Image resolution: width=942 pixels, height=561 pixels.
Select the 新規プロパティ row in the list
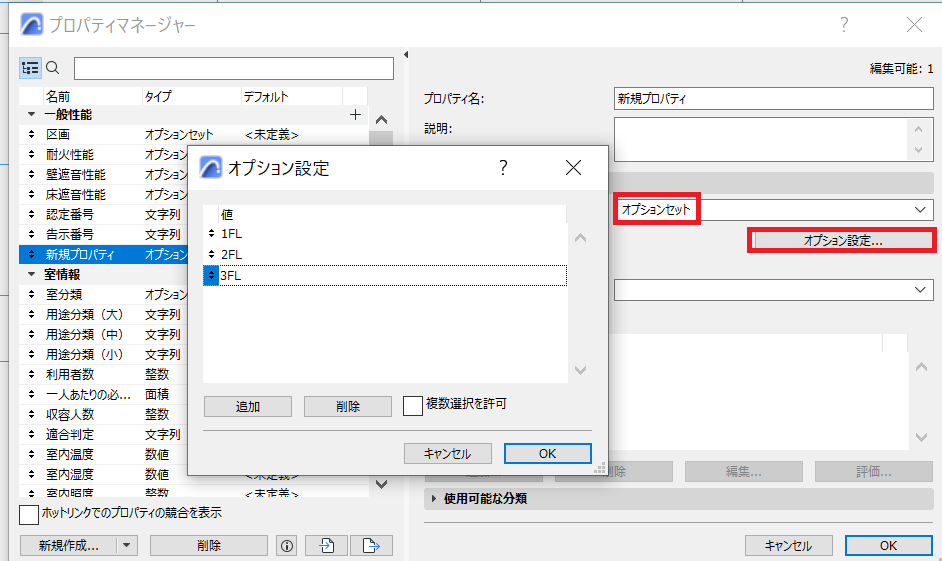click(103, 255)
